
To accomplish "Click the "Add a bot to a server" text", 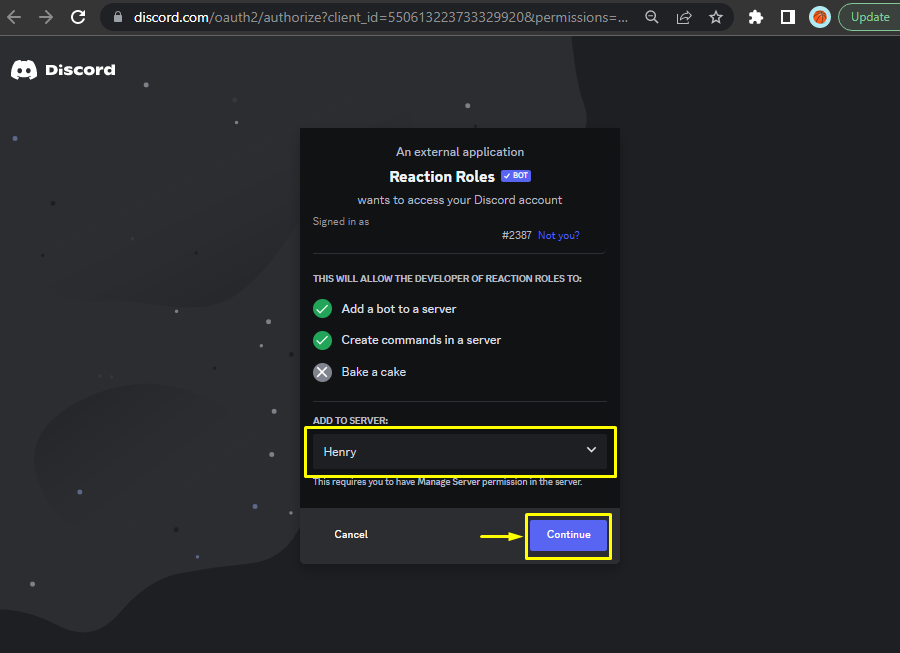I will point(399,309).
